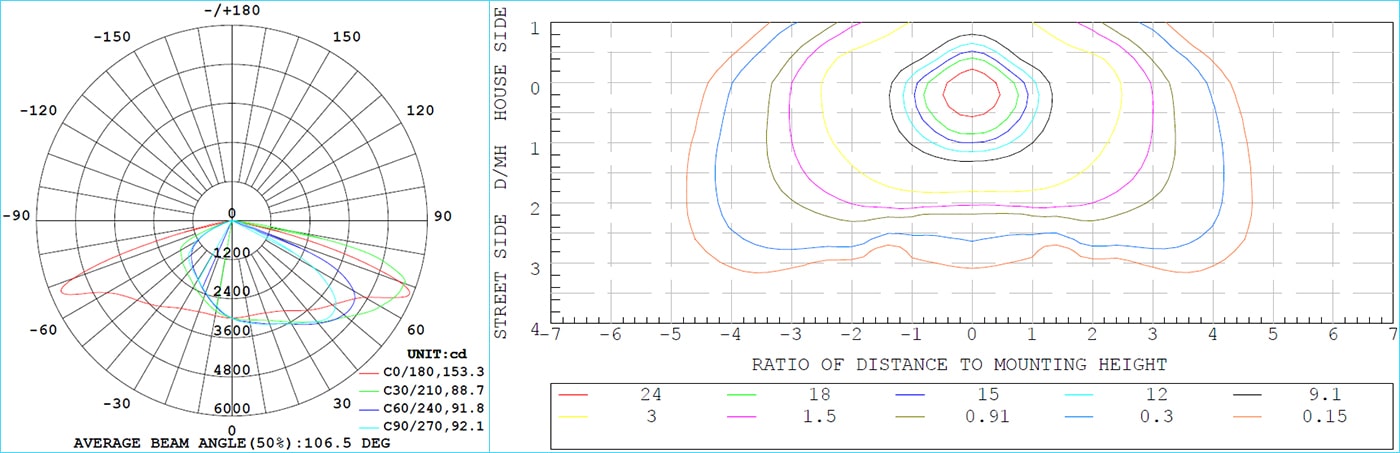Click the 6 tick on horizontal axis
The height and width of the screenshot is (453, 1400).
click(x=1332, y=333)
